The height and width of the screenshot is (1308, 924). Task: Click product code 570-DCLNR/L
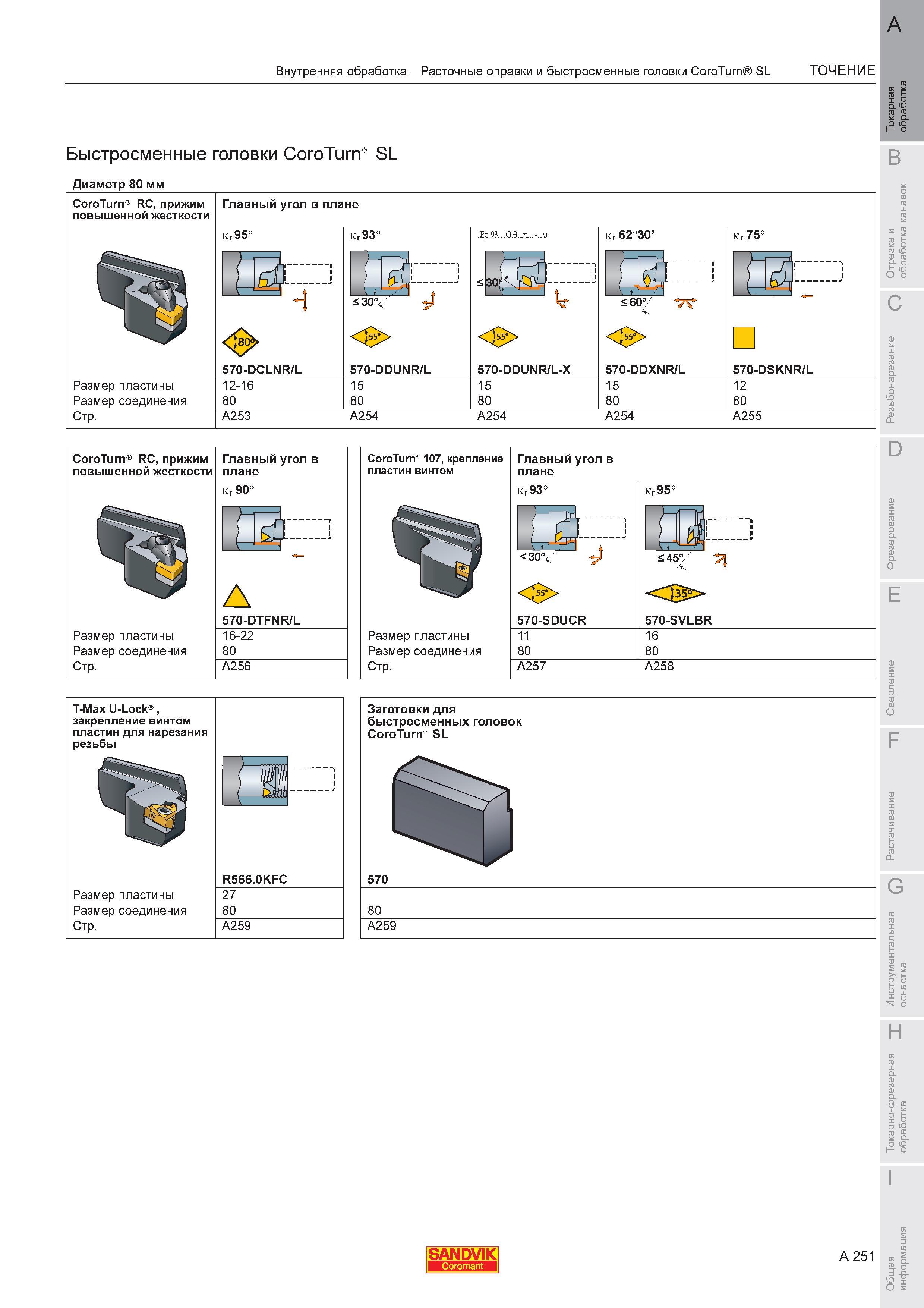(x=262, y=370)
